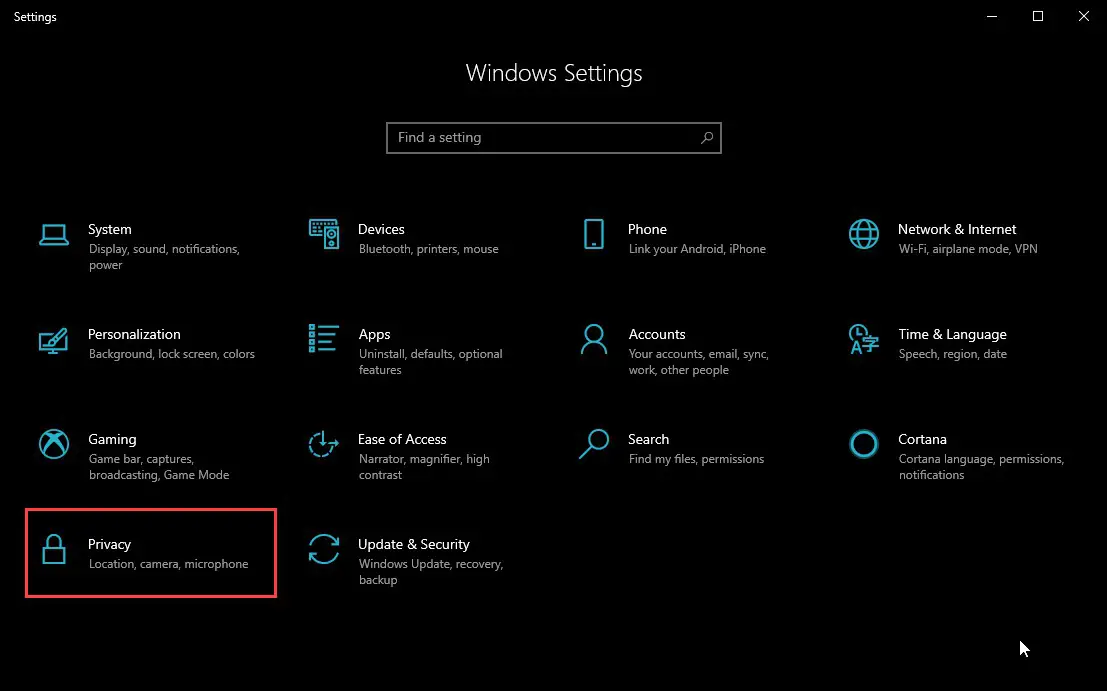Click the Settings label in title bar
The image size is (1107, 691).
point(34,16)
